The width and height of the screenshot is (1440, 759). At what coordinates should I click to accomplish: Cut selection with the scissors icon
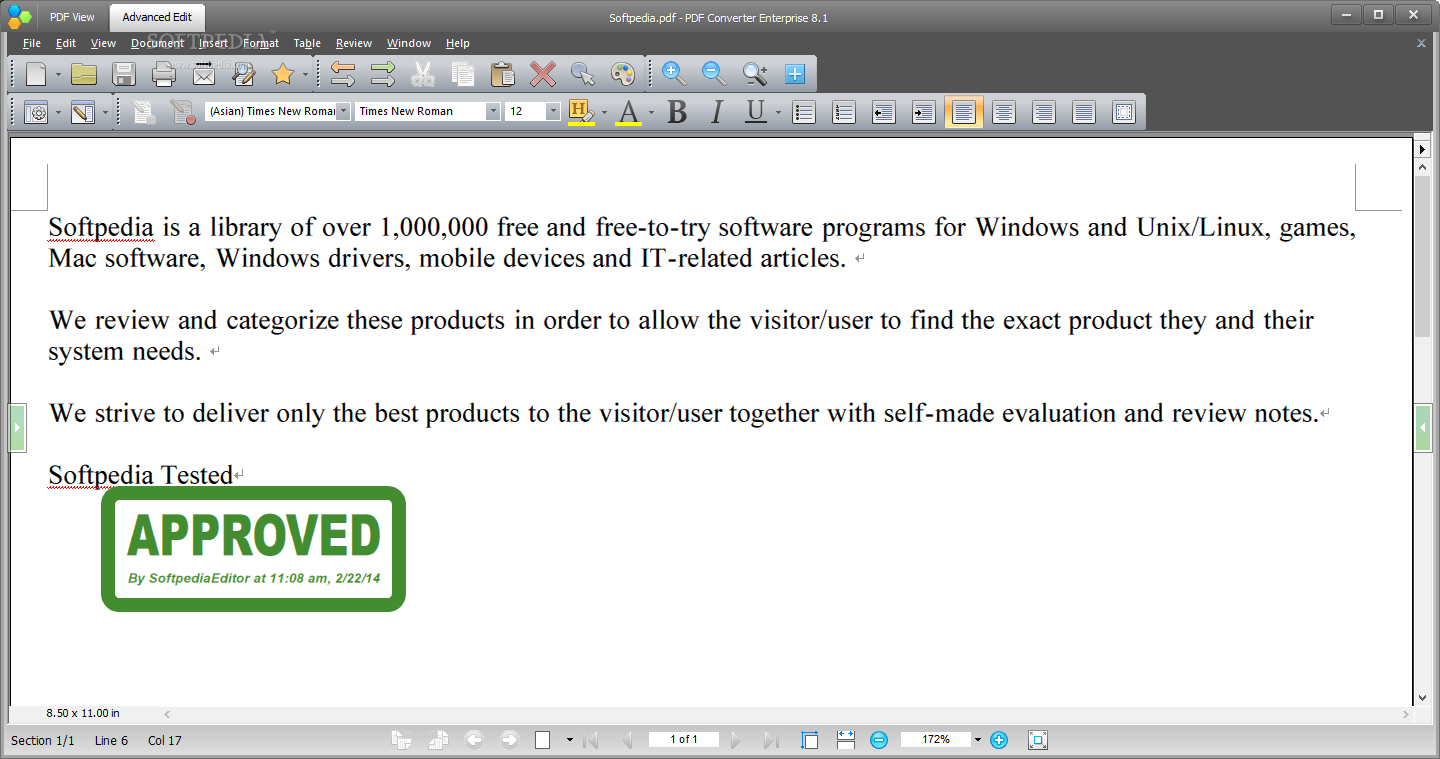423,74
